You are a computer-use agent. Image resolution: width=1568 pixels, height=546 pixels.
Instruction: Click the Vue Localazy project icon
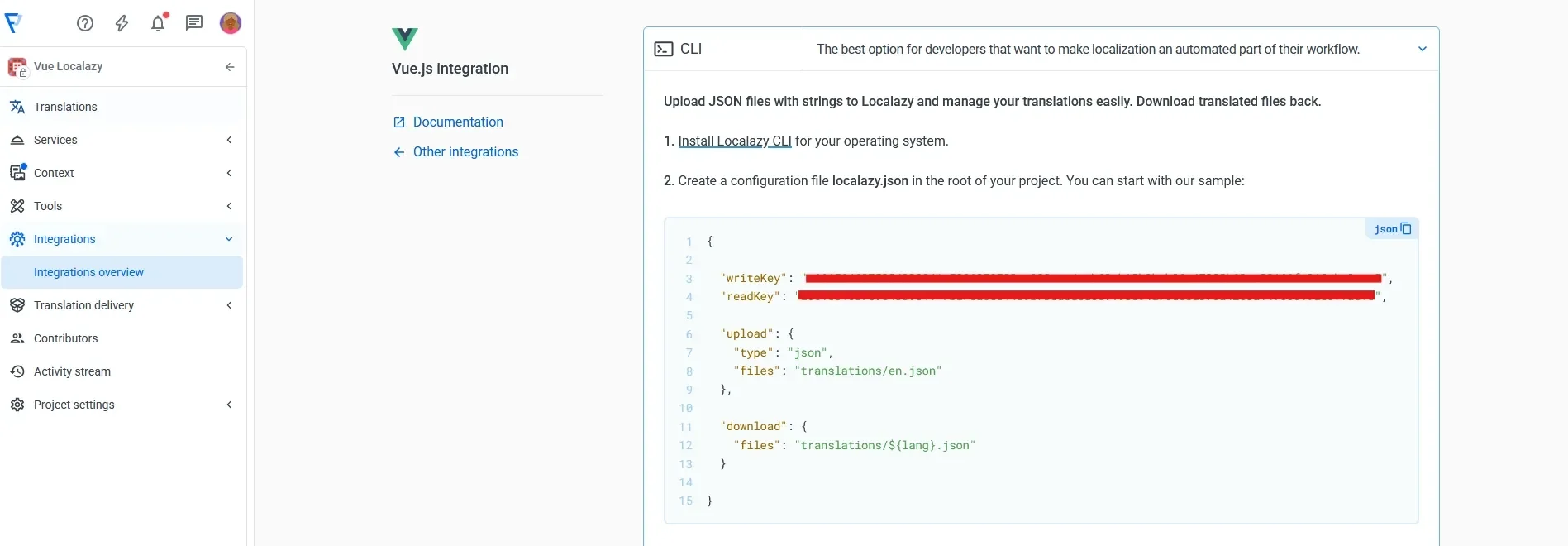[x=17, y=67]
